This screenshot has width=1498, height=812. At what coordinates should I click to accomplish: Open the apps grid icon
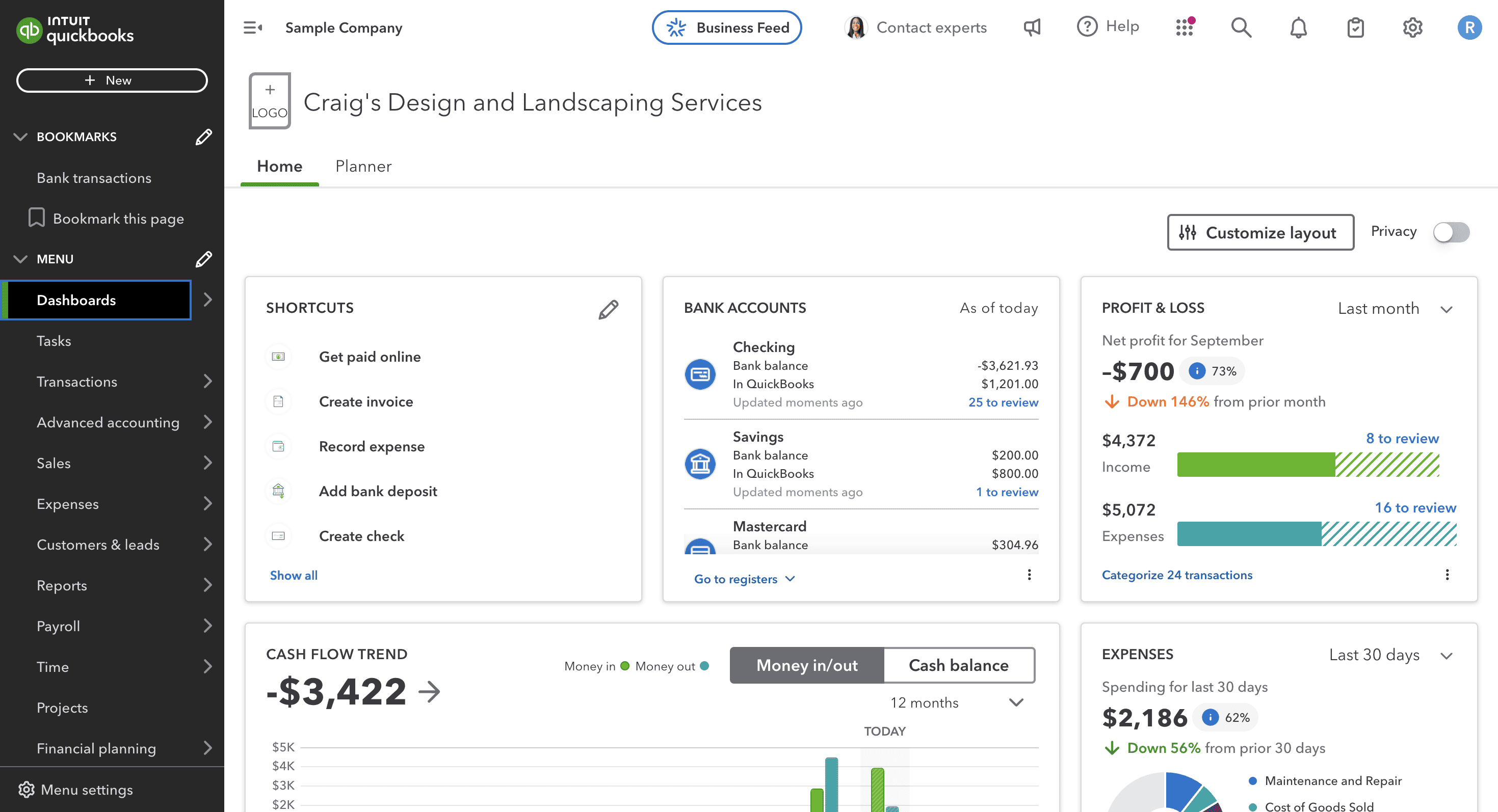click(x=1185, y=26)
